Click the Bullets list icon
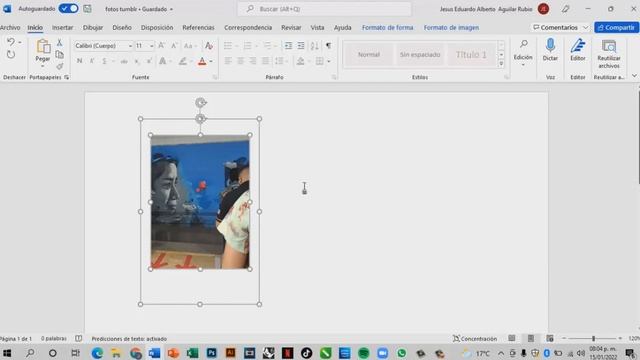The height and width of the screenshot is (360, 640). (228, 46)
